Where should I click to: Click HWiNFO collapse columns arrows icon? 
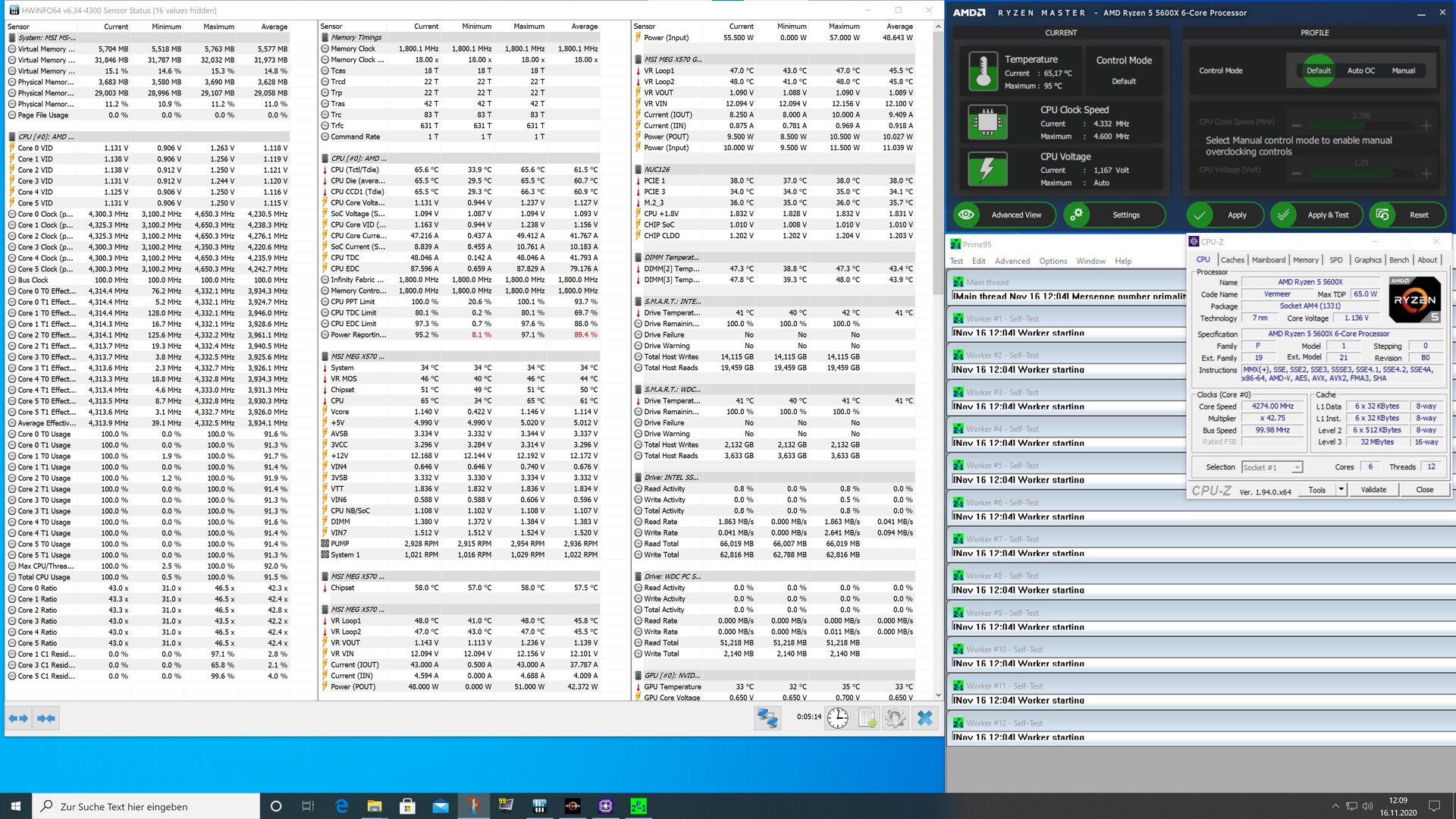coord(46,718)
